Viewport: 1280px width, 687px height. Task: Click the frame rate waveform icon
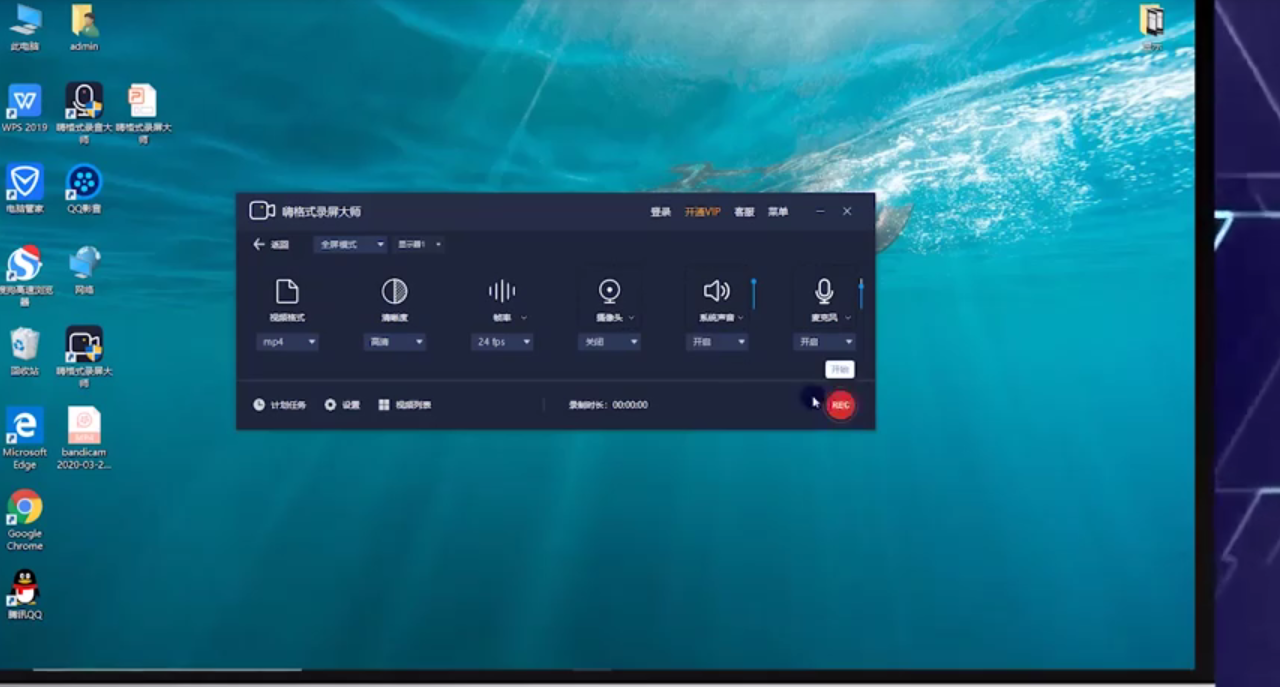coord(502,291)
